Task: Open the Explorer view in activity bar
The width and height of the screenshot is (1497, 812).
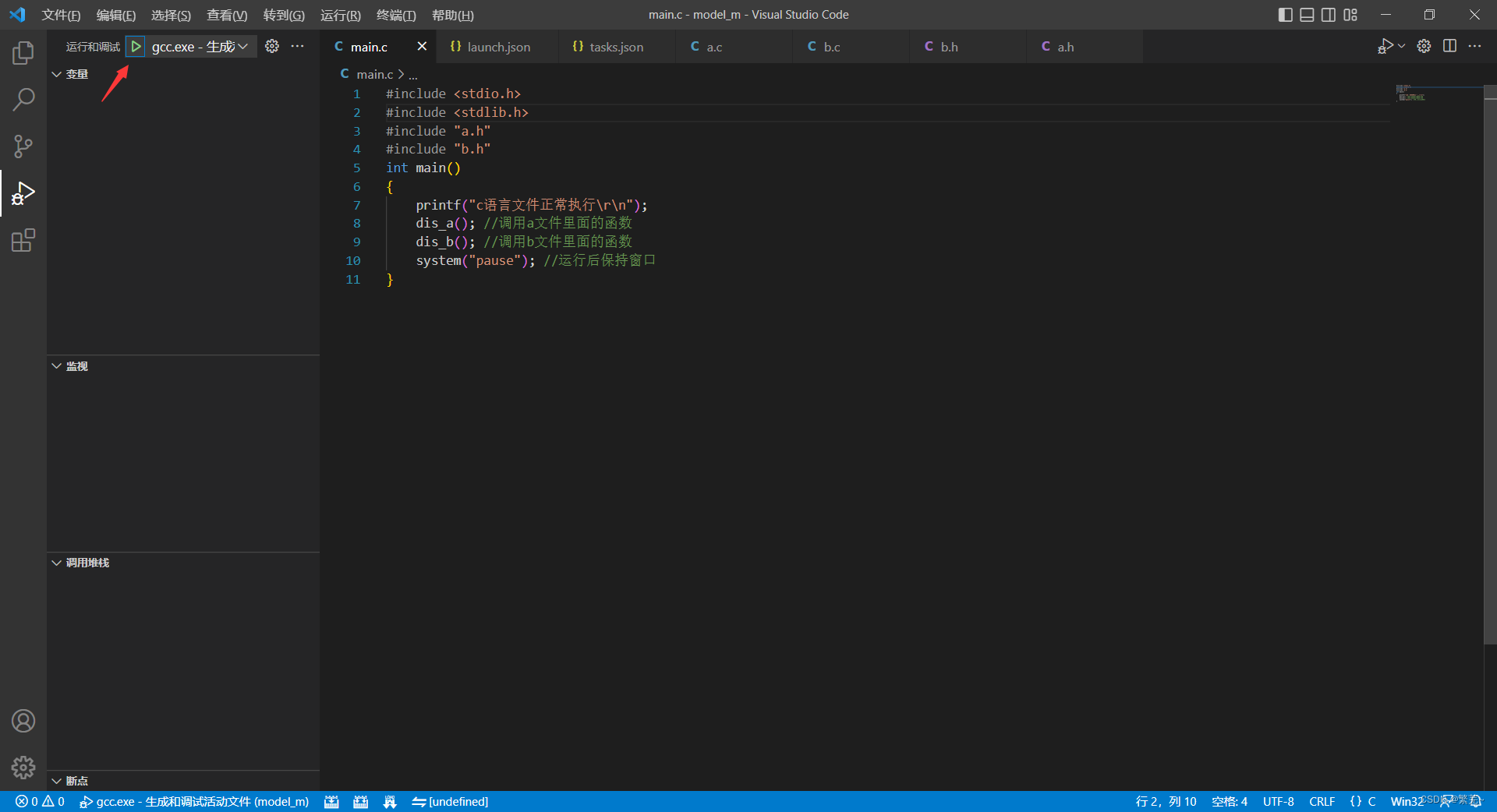Action: click(x=23, y=53)
